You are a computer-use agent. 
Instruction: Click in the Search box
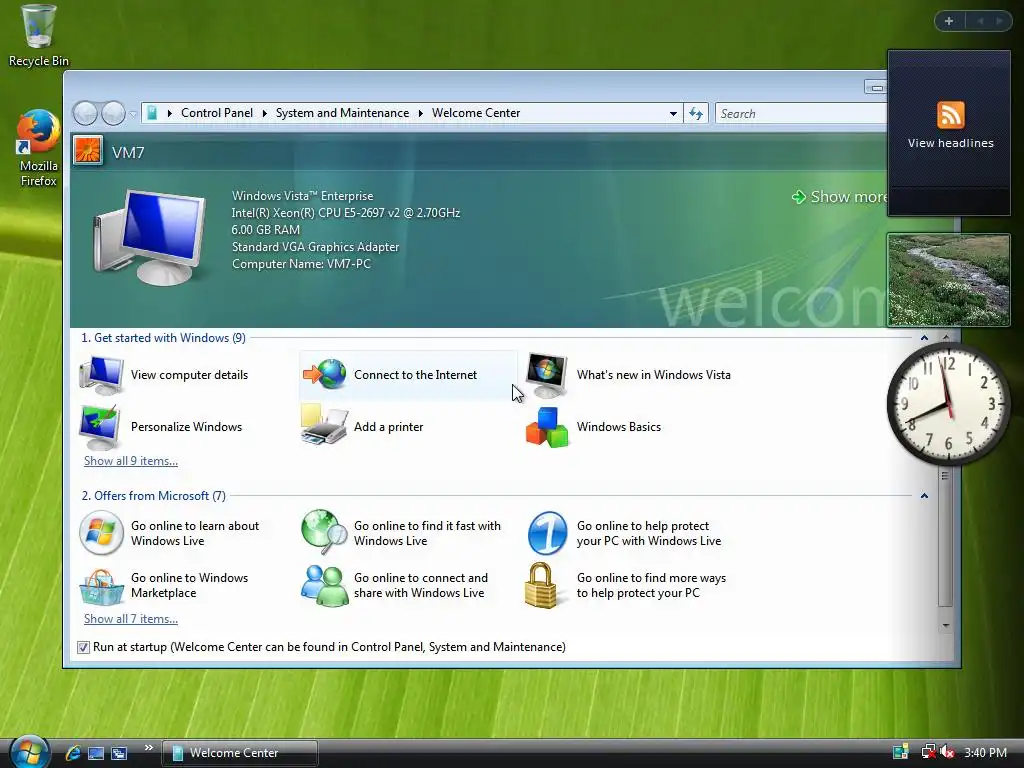801,114
